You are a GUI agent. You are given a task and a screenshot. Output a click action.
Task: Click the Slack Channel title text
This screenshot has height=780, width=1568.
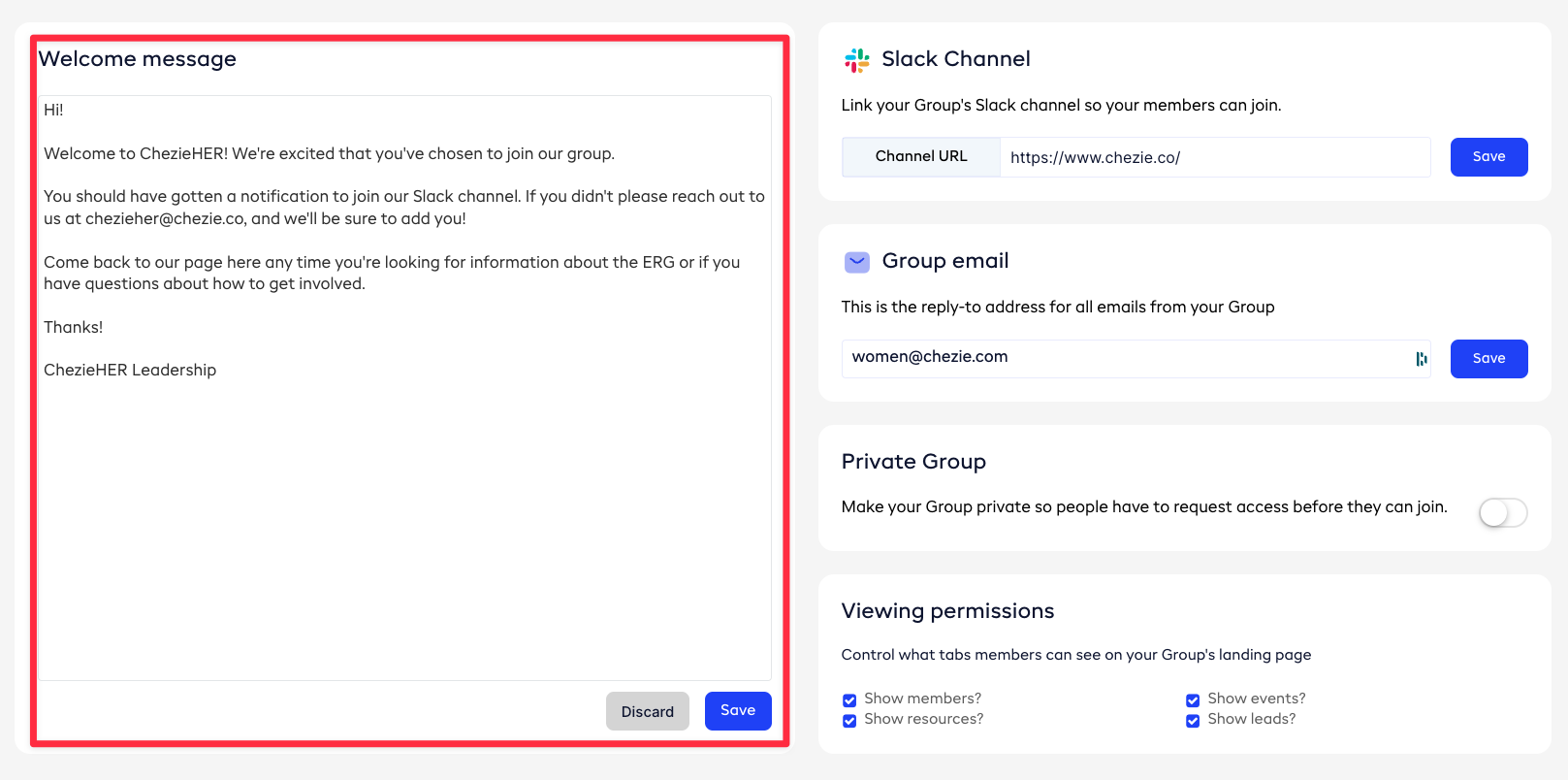(955, 59)
